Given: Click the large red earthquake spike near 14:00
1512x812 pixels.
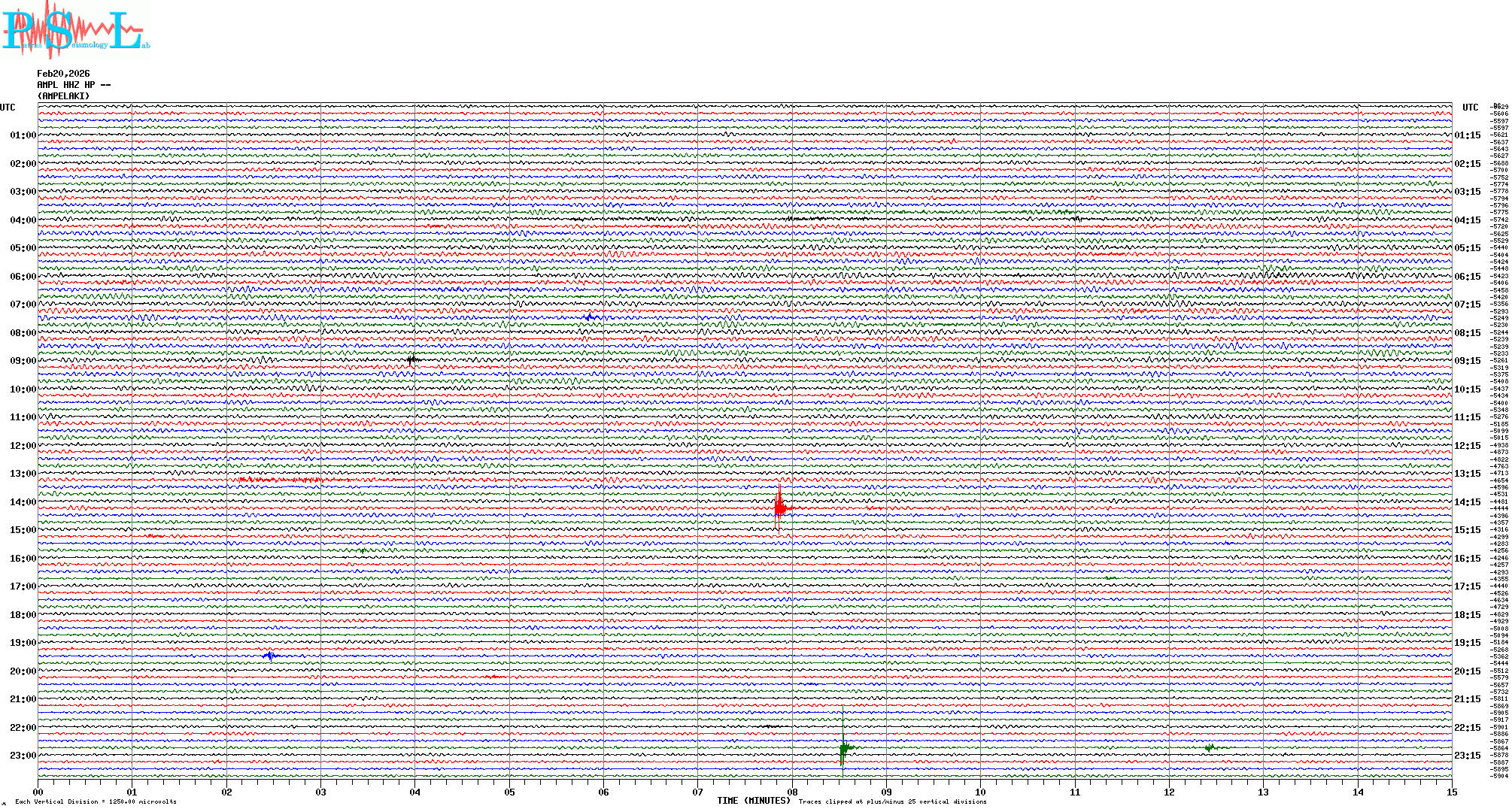Looking at the screenshot, I should pyautogui.click(x=779, y=508).
